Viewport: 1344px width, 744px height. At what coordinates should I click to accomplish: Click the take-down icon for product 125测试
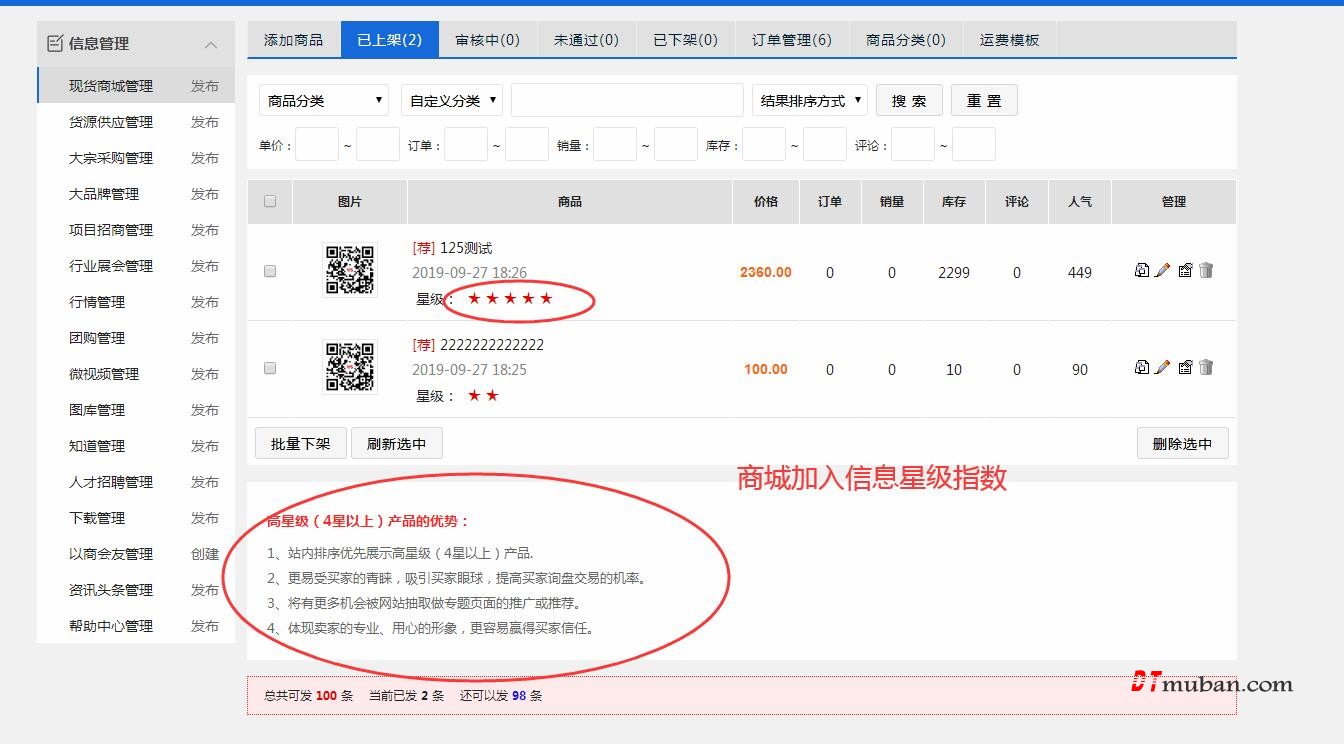click(x=1185, y=270)
